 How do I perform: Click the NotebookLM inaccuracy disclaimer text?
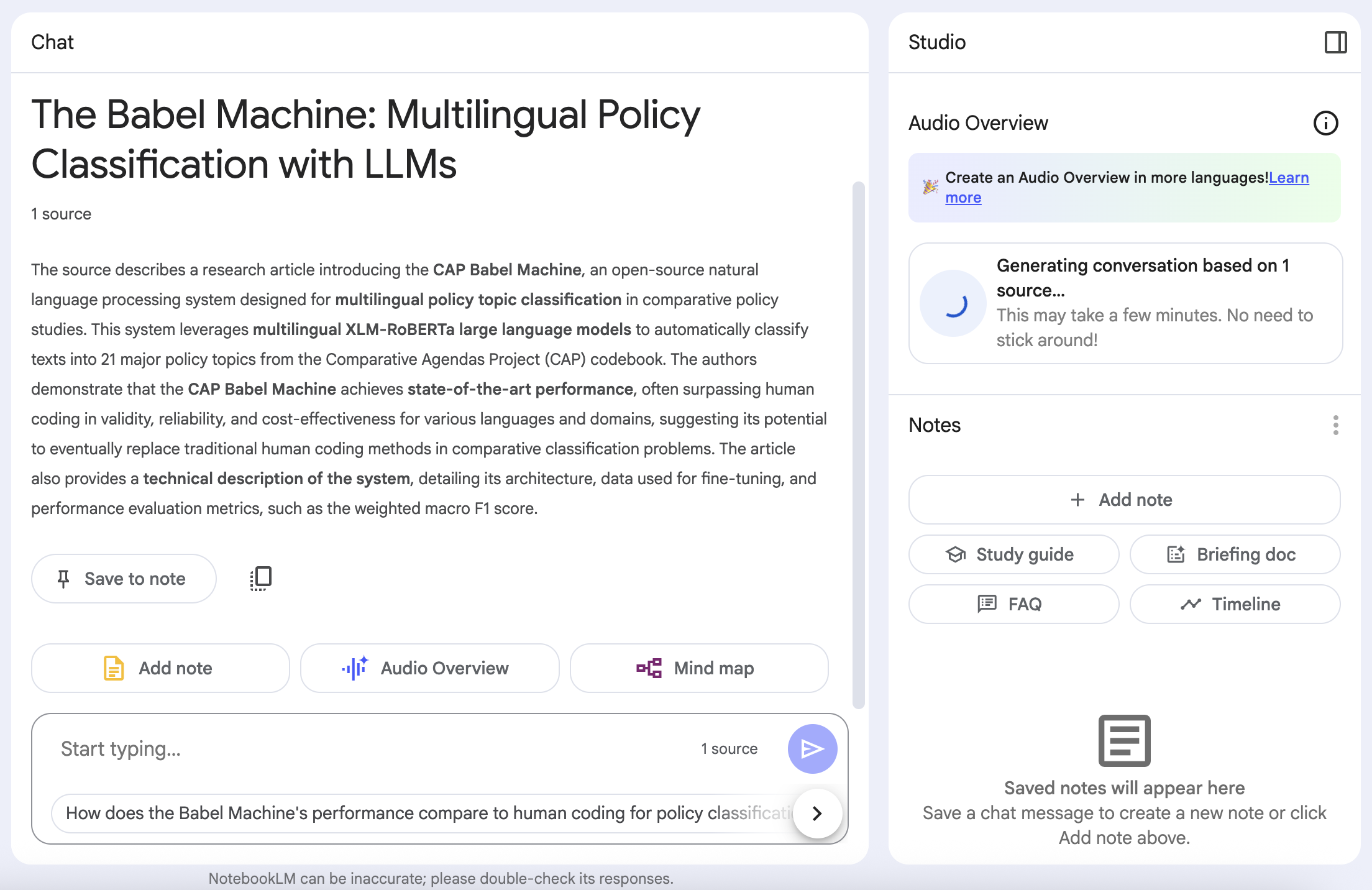click(441, 879)
